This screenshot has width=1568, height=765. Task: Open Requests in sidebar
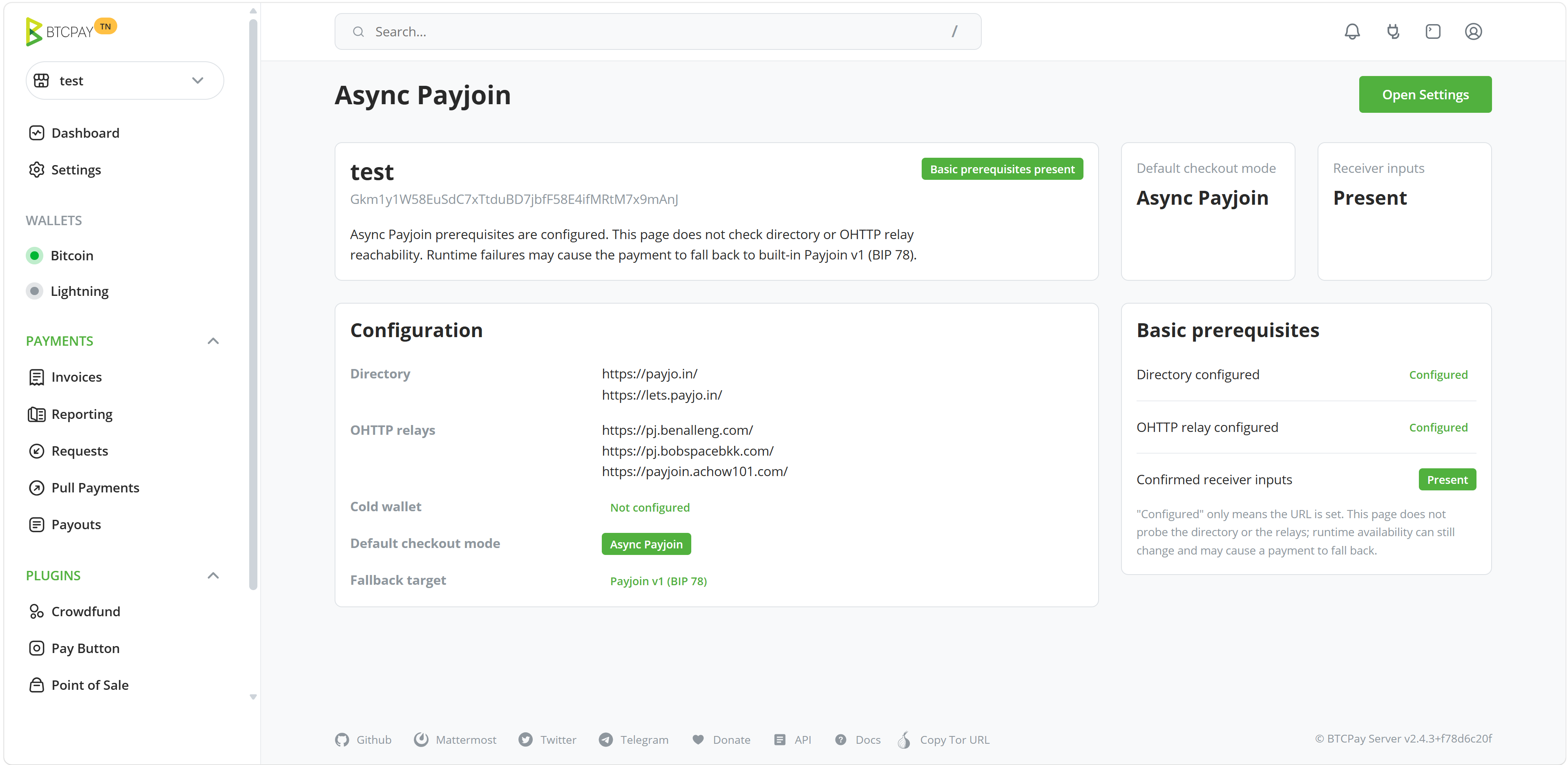[x=69, y=451]
